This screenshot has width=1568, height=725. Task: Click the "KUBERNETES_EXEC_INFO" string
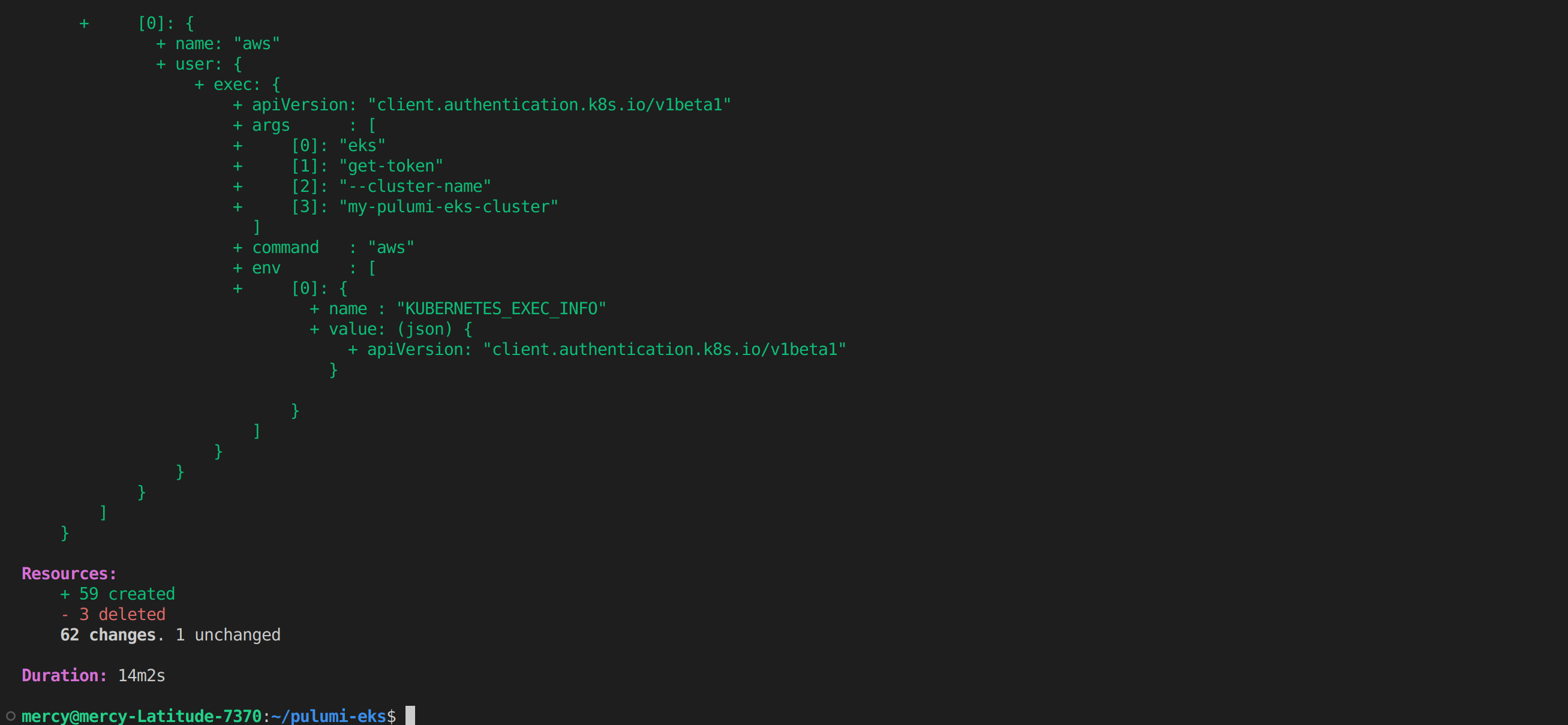tap(501, 309)
